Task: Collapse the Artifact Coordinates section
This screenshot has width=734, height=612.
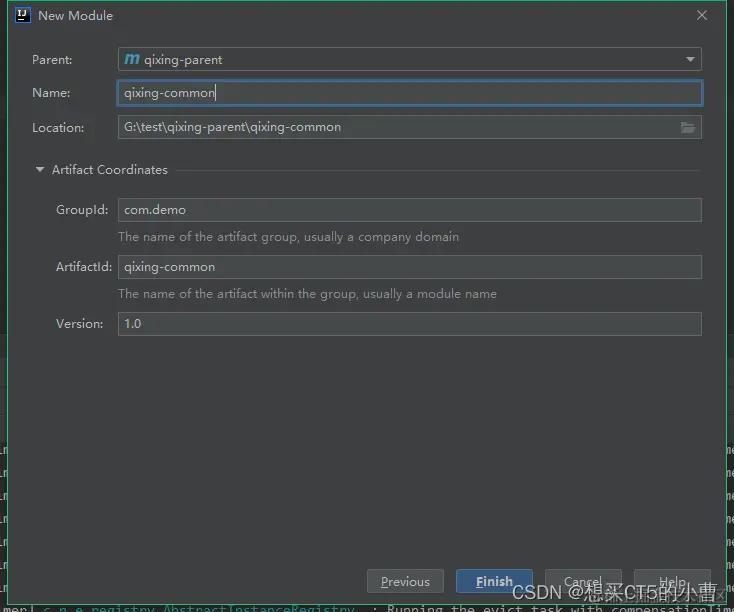Action: click(x=40, y=170)
